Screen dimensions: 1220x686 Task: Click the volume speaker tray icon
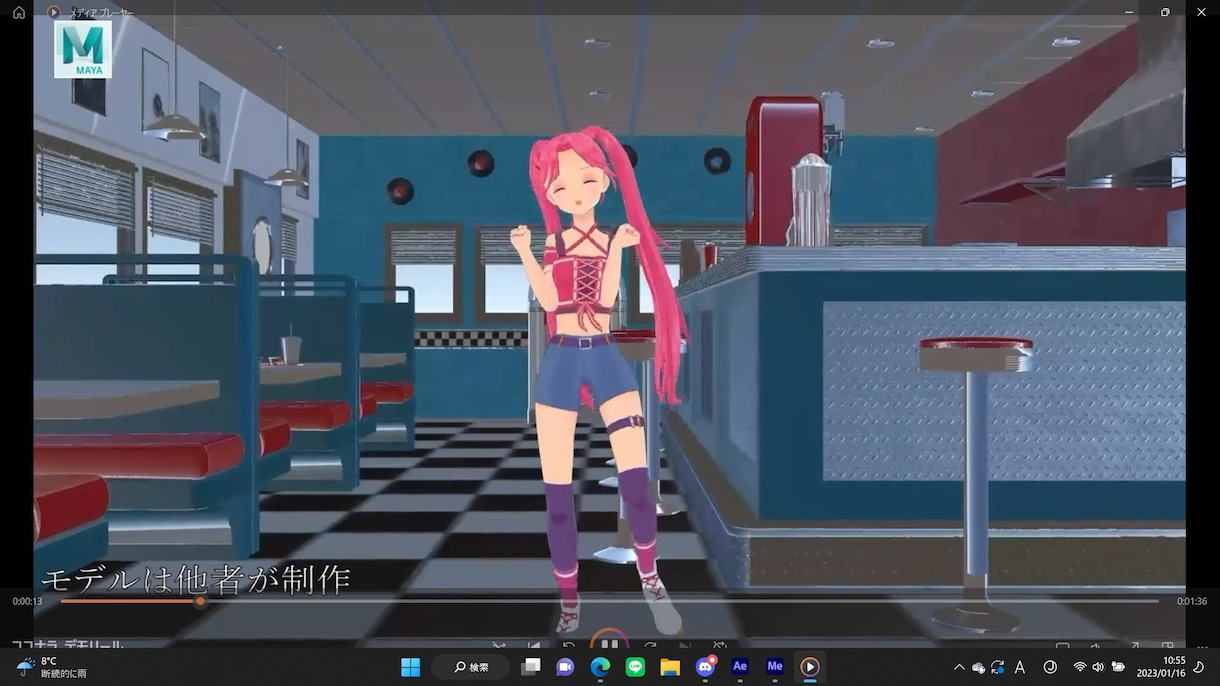tap(1098, 667)
